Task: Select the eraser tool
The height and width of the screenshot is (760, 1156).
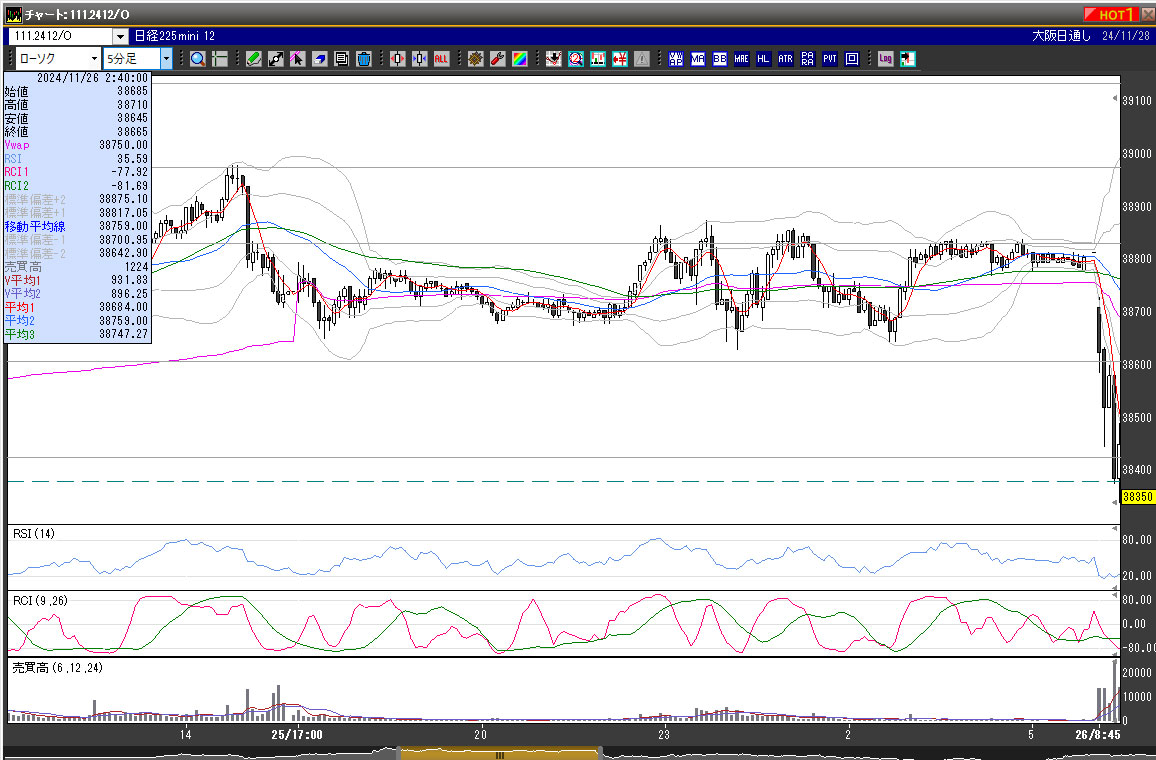Action: click(319, 59)
